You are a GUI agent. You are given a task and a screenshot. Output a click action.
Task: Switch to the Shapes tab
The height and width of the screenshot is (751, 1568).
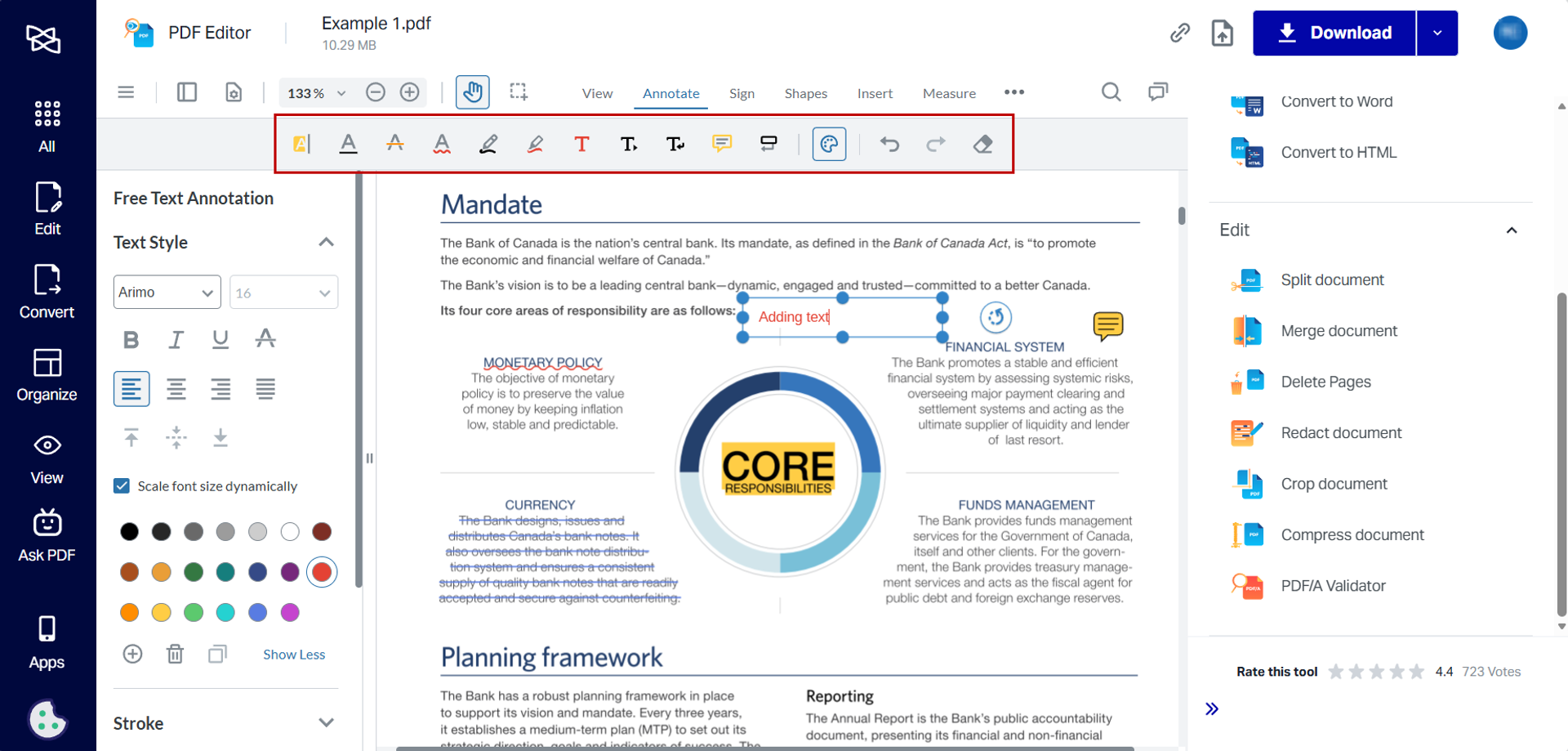click(x=806, y=93)
